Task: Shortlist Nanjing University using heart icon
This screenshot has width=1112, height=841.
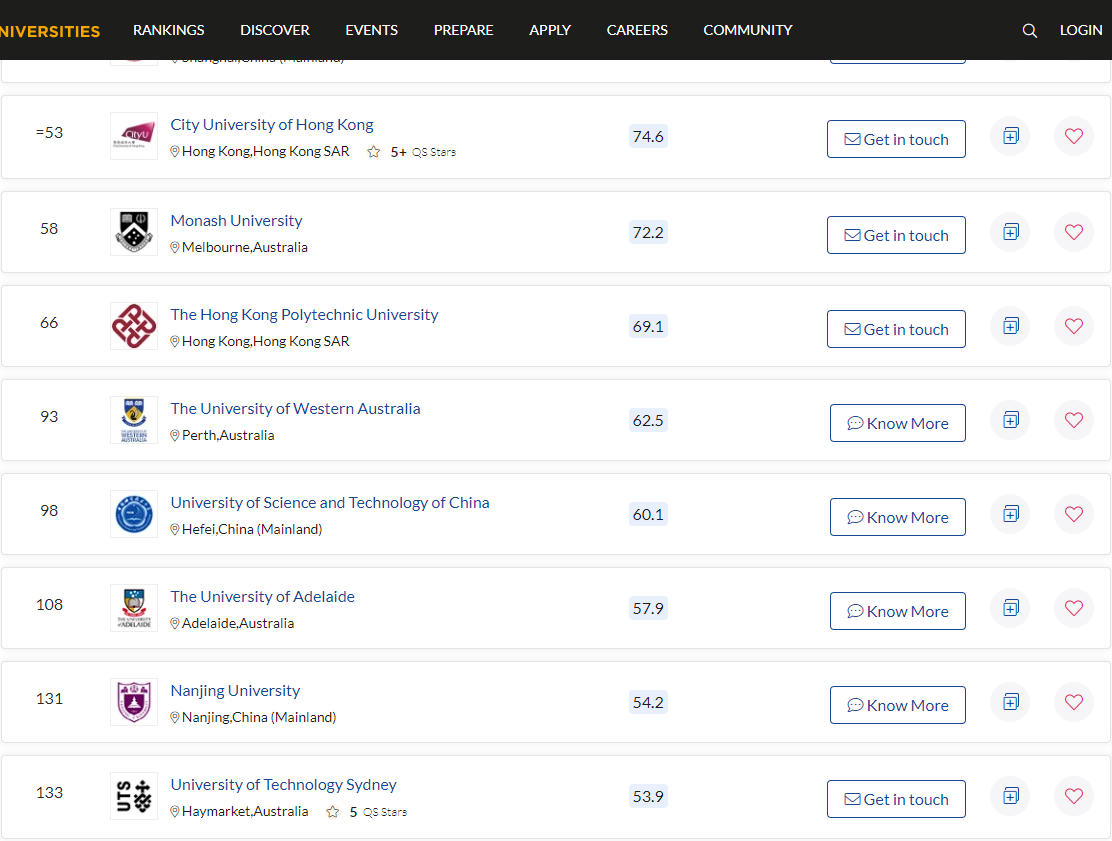Action: 1073,702
